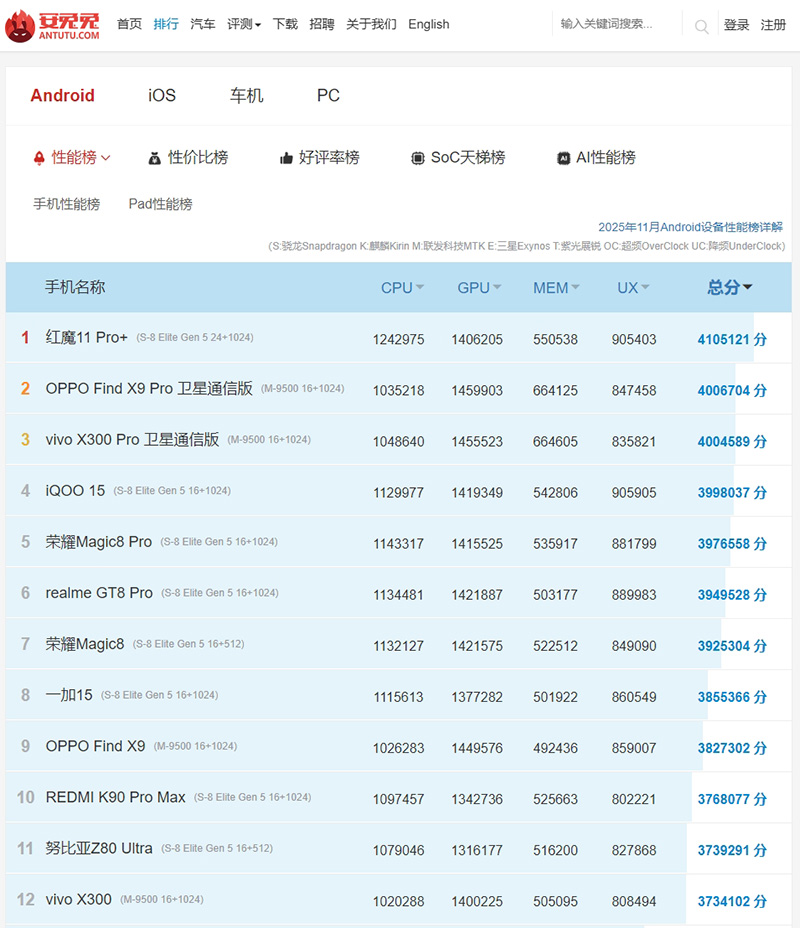
Task: Sort by 总分 total score
Action: coord(730,288)
